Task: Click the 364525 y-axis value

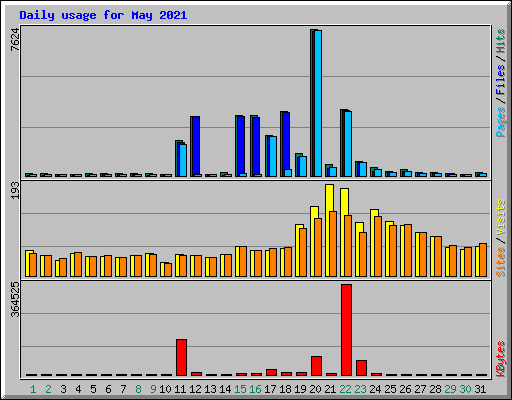Action: point(15,300)
